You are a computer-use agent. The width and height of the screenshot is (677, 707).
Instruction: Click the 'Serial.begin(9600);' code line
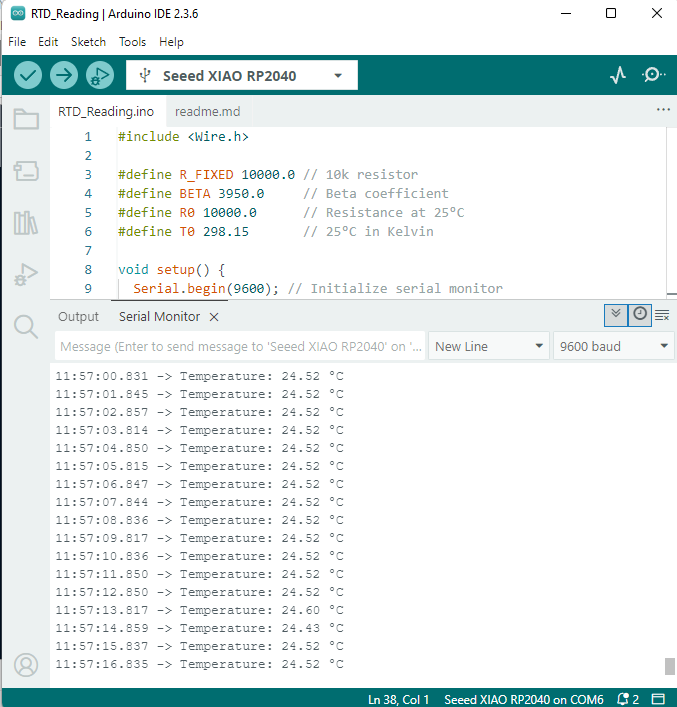point(206,289)
